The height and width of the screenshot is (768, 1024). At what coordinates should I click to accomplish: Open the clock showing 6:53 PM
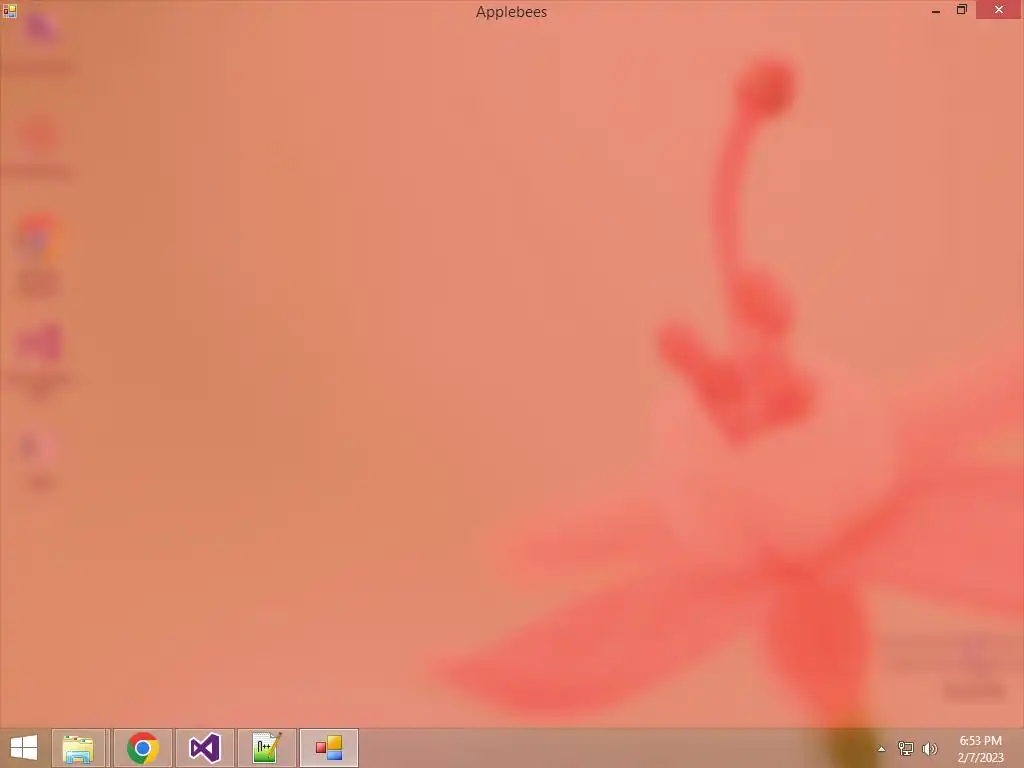(x=980, y=749)
